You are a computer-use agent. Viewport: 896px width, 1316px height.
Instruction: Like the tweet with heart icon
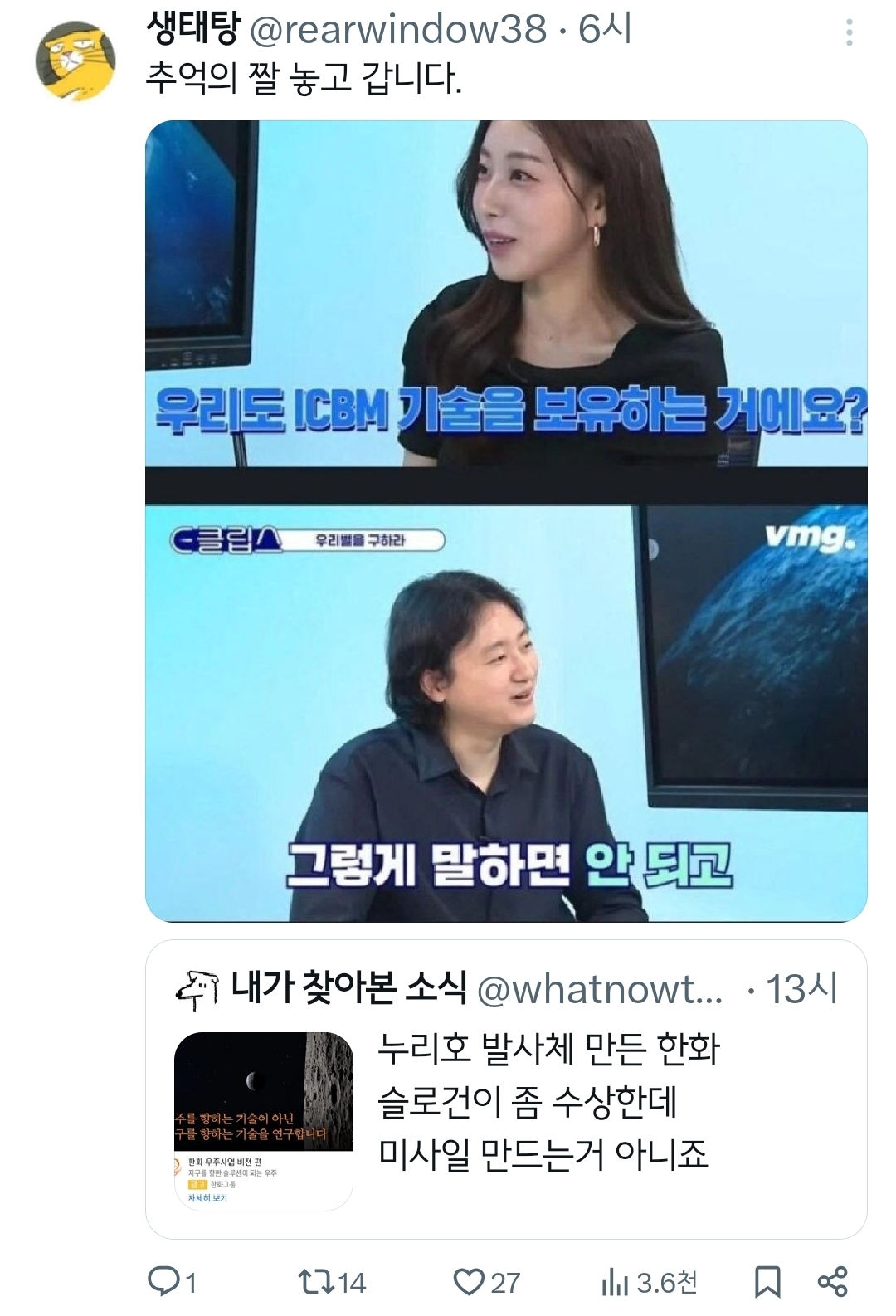[x=469, y=1282]
